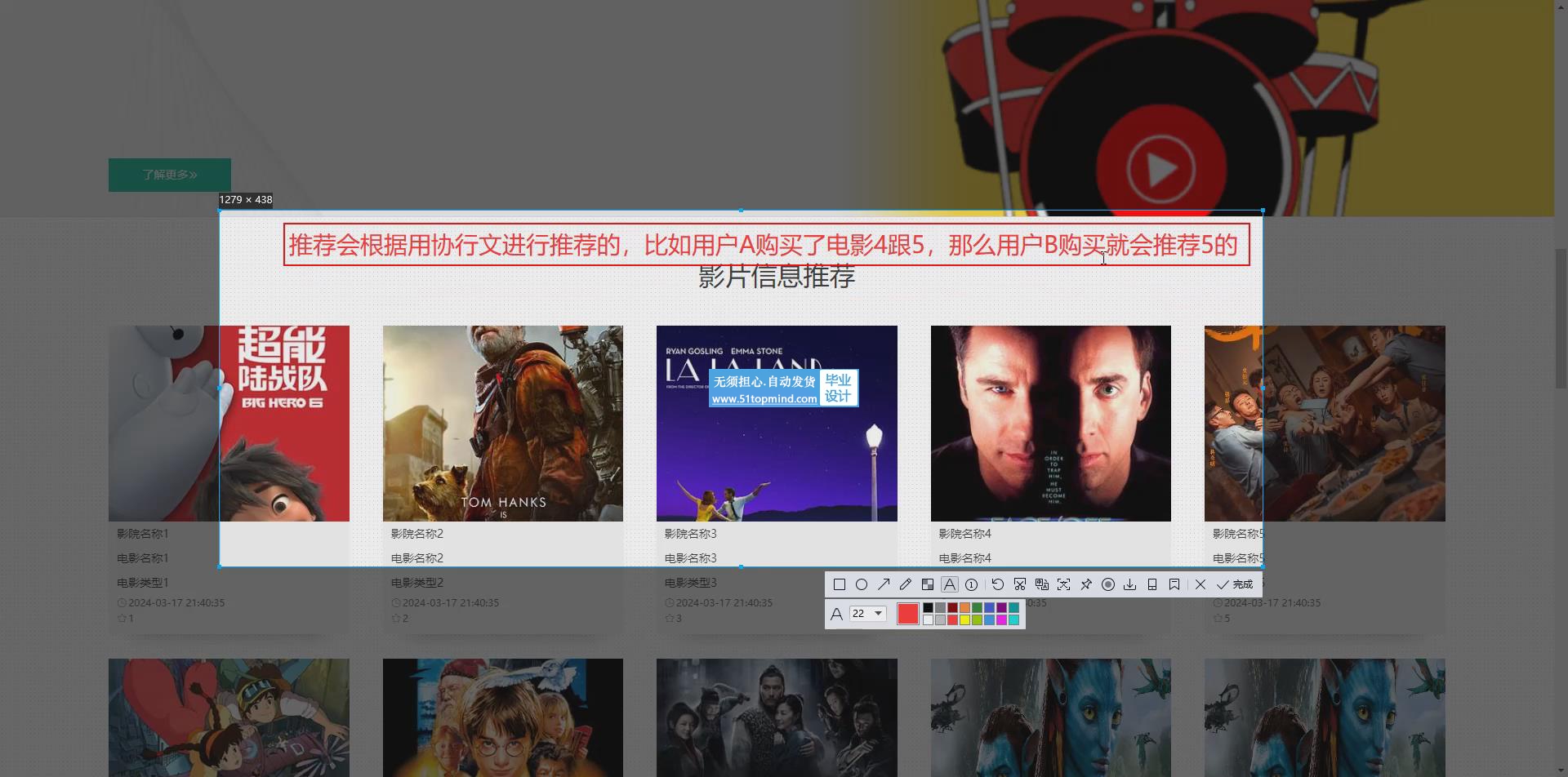Open the Castle in the Sky anime poster
Image resolution: width=1568 pixels, height=777 pixels.
pos(229,718)
